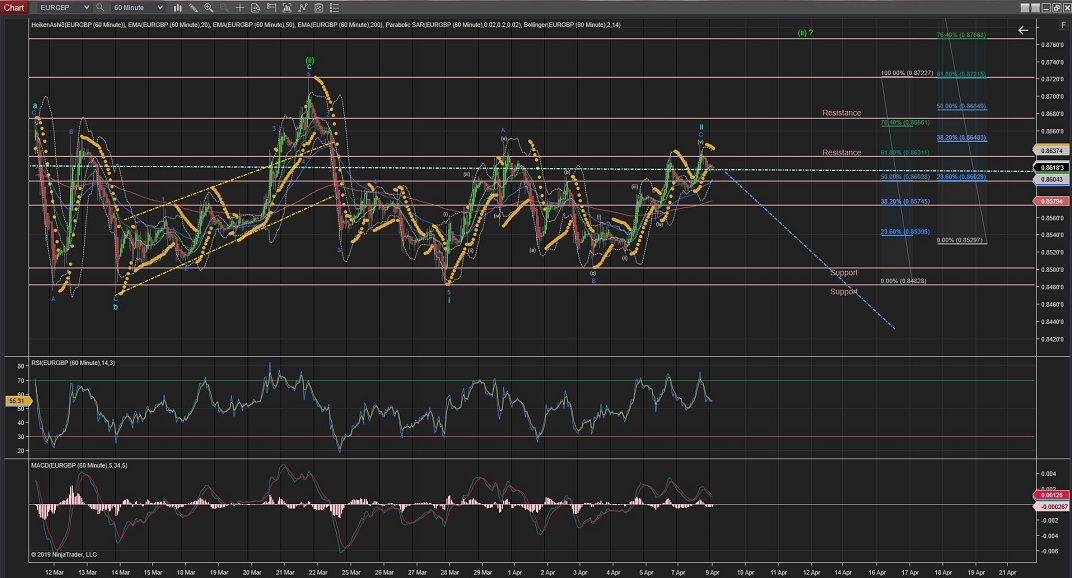
Task: Open the EURGBP instrument dropdown
Action: 64,8
